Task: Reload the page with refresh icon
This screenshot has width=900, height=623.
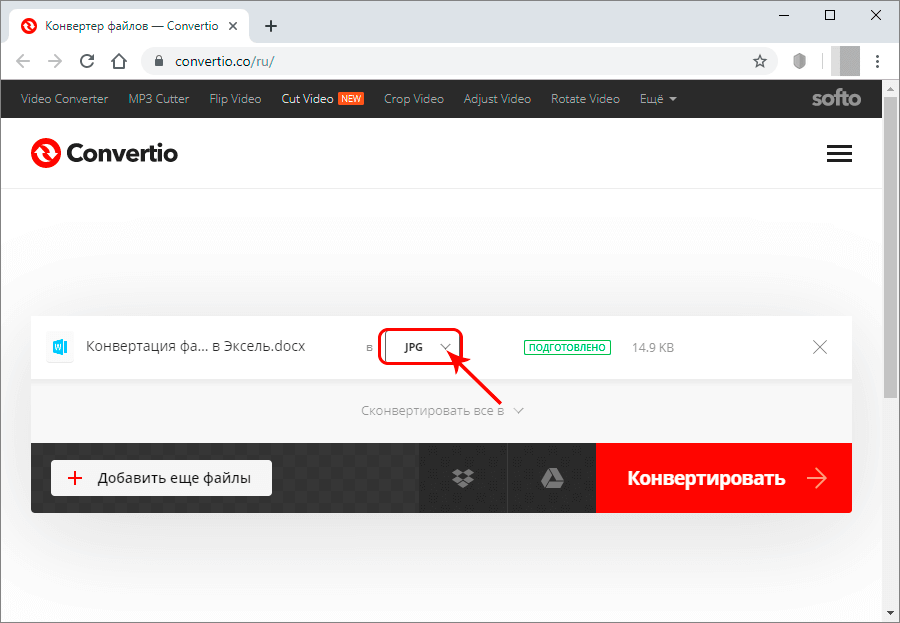Action: [87, 61]
